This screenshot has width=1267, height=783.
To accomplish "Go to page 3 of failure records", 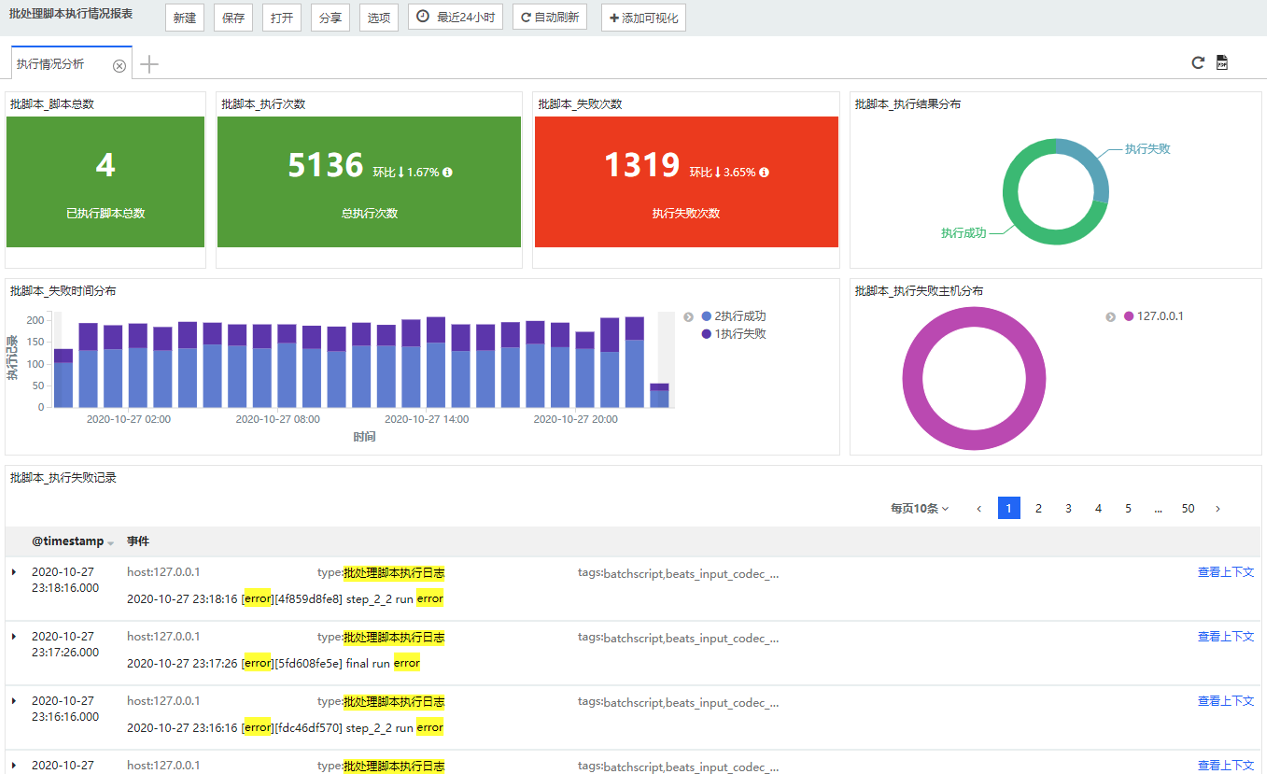I will pos(1068,509).
